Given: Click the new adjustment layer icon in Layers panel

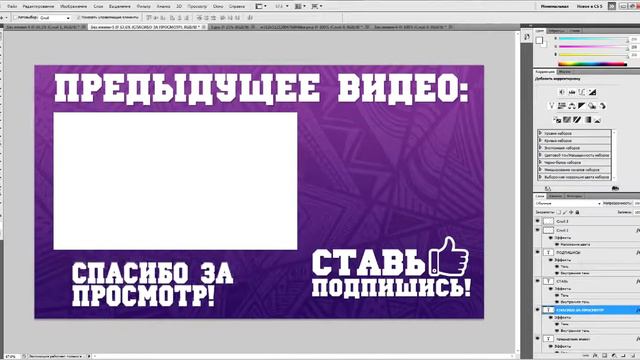Looking at the screenshot, I should tap(614, 356).
